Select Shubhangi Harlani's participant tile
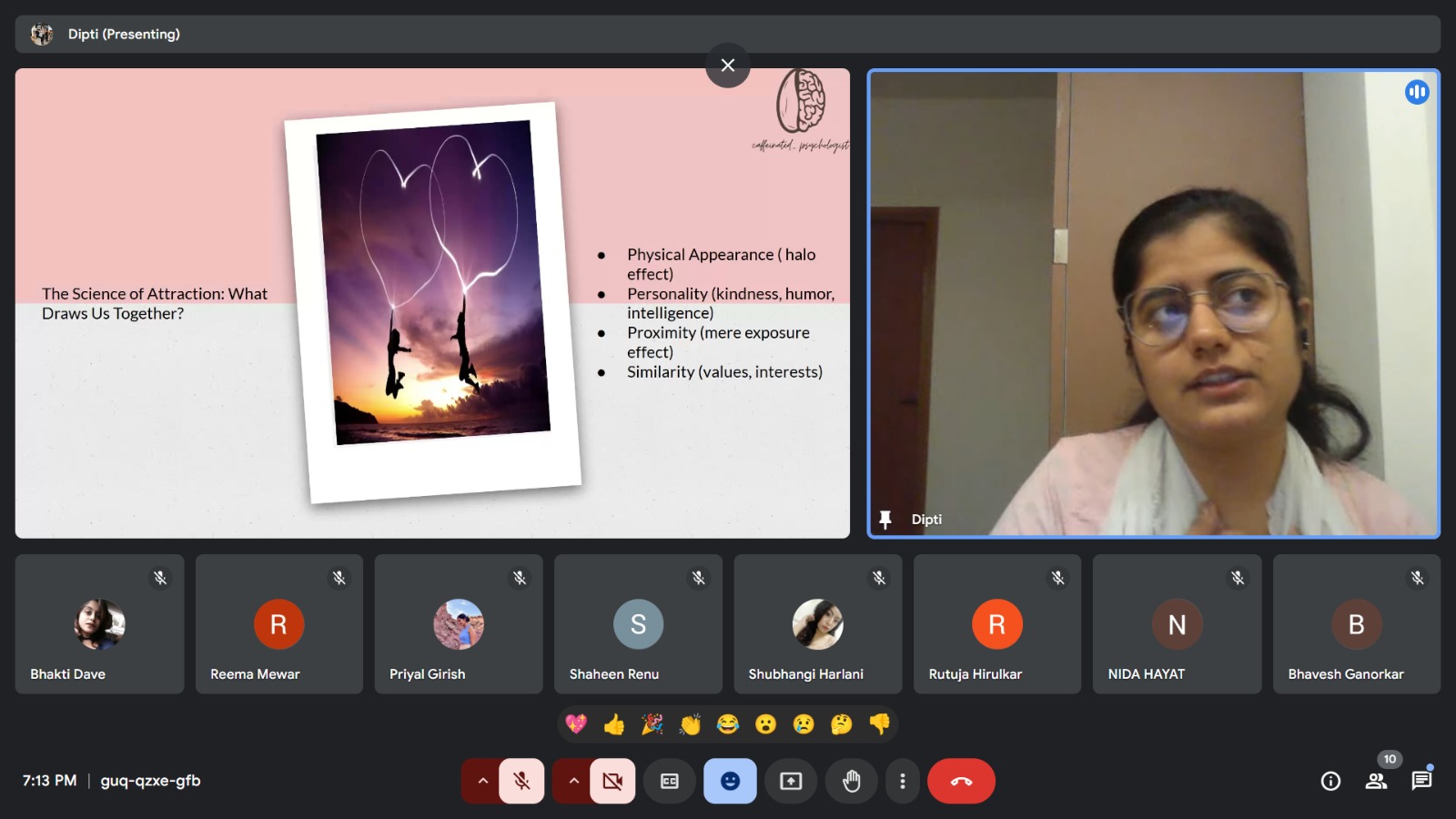Viewport: 1456px width, 819px height. tap(817, 624)
